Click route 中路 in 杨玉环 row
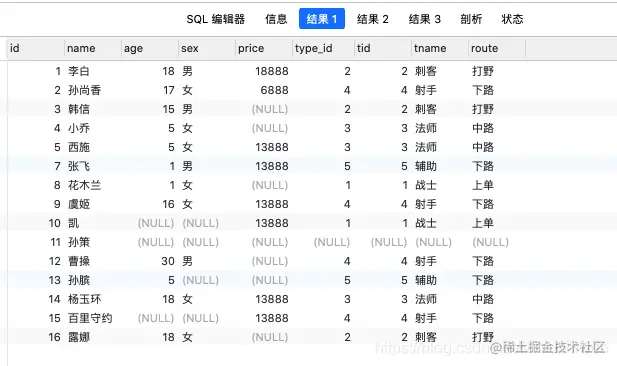 483,299
